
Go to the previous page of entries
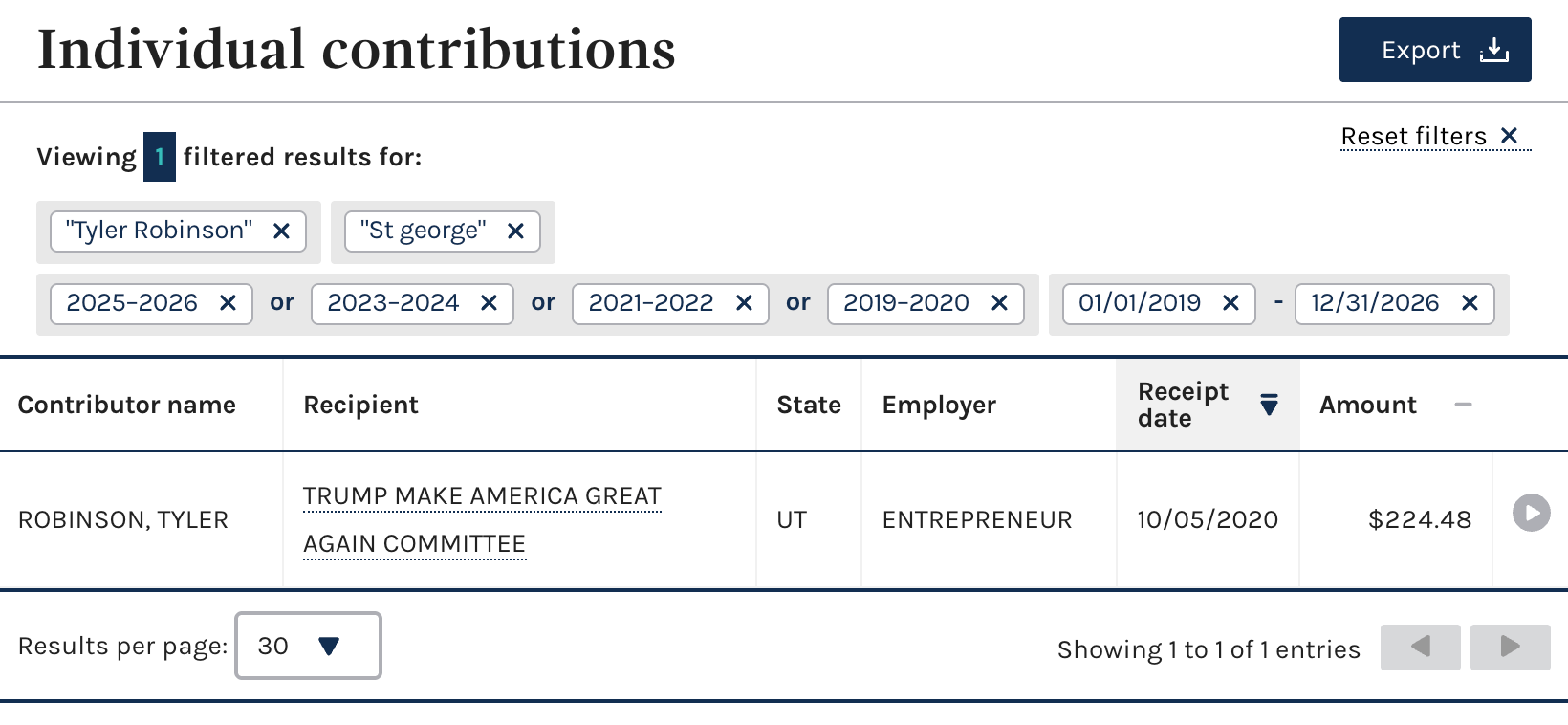coord(1420,648)
